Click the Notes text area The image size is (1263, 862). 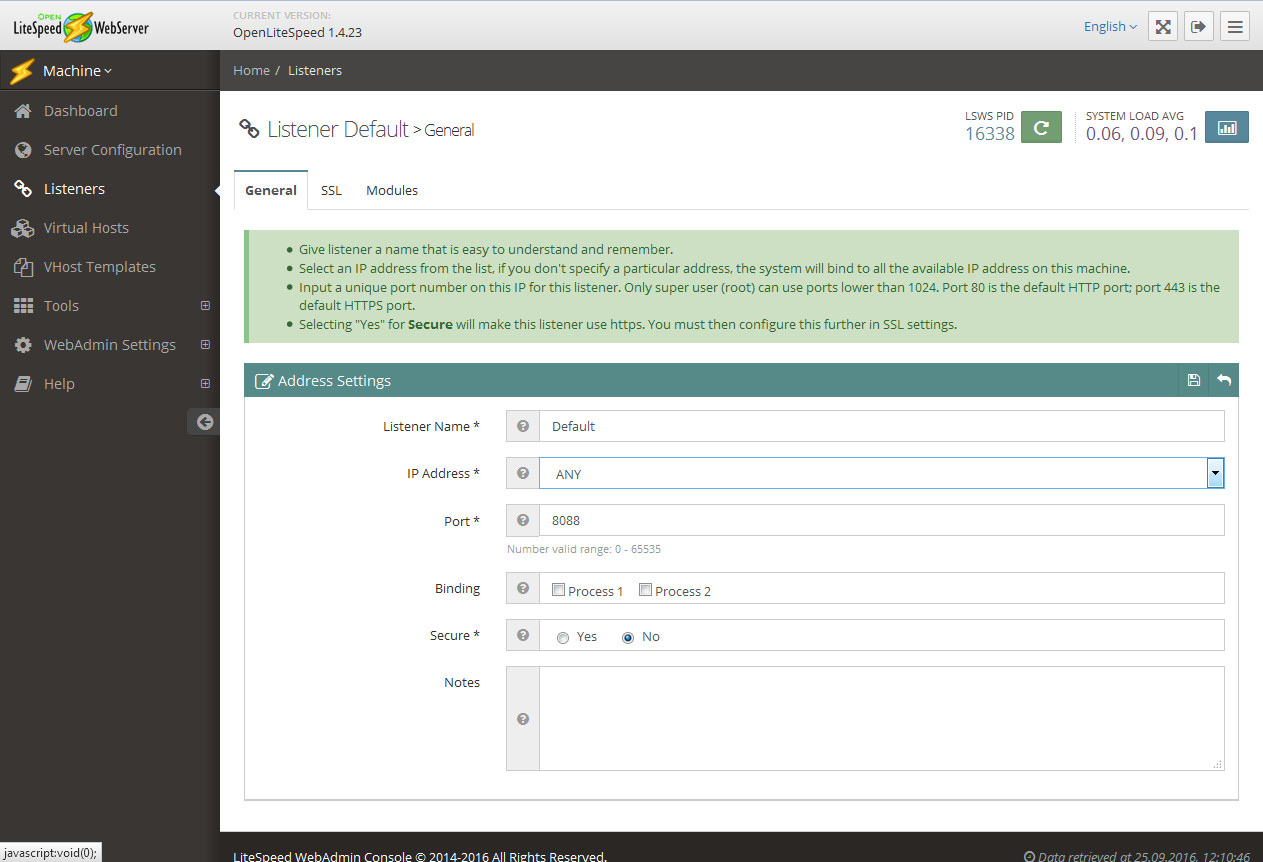(x=881, y=719)
